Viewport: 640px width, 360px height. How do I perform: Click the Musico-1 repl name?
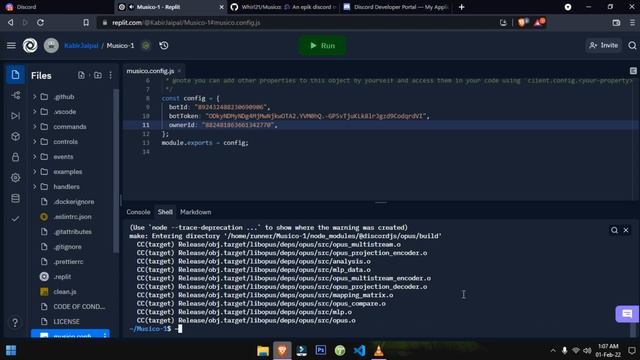tap(120, 45)
